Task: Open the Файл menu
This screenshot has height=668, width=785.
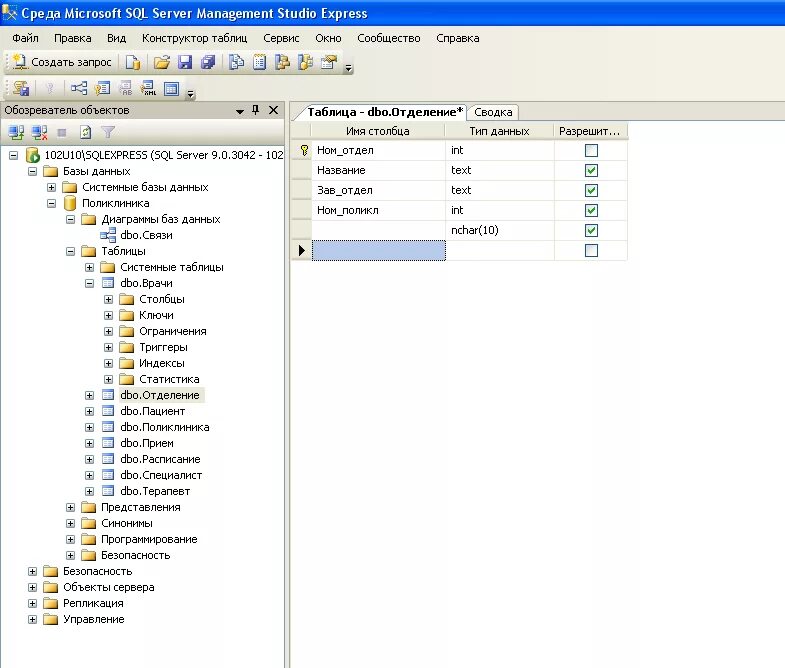Action: point(25,38)
